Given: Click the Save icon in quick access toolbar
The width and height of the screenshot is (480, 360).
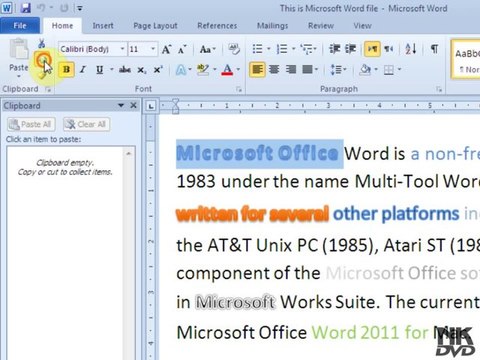Looking at the screenshot, I should click(25, 8).
